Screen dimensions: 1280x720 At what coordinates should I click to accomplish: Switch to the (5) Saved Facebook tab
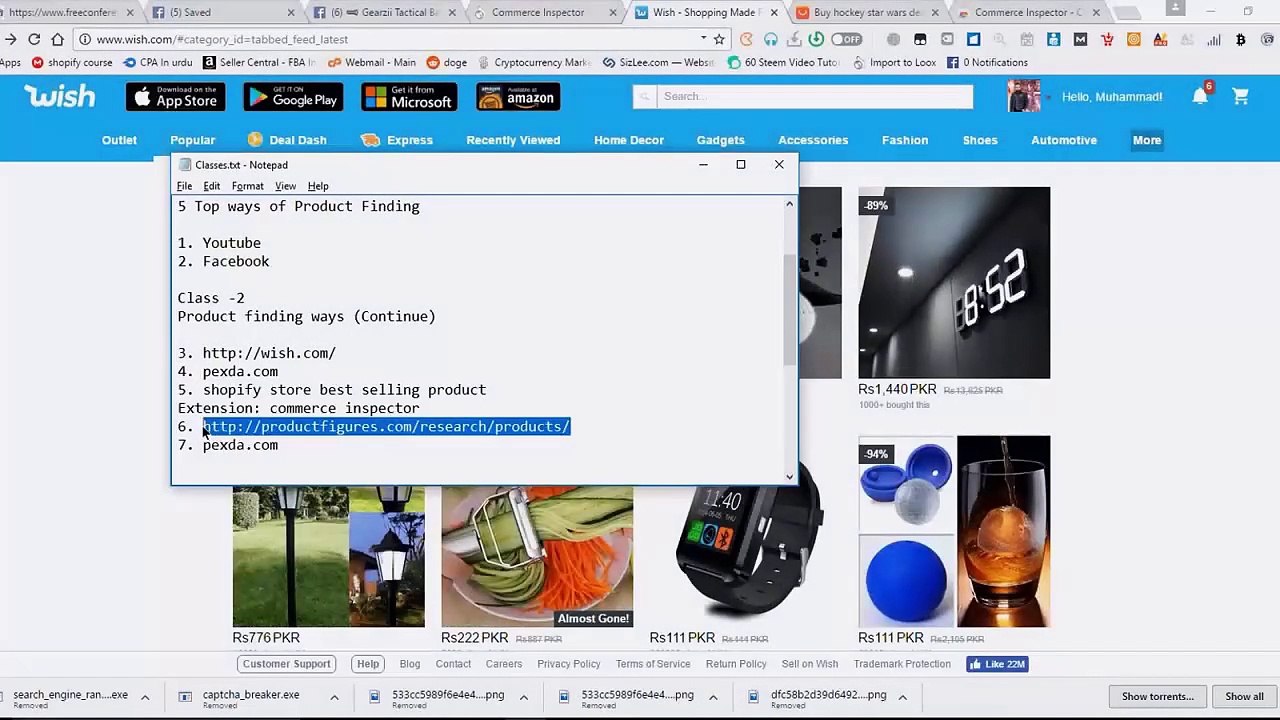click(x=222, y=13)
